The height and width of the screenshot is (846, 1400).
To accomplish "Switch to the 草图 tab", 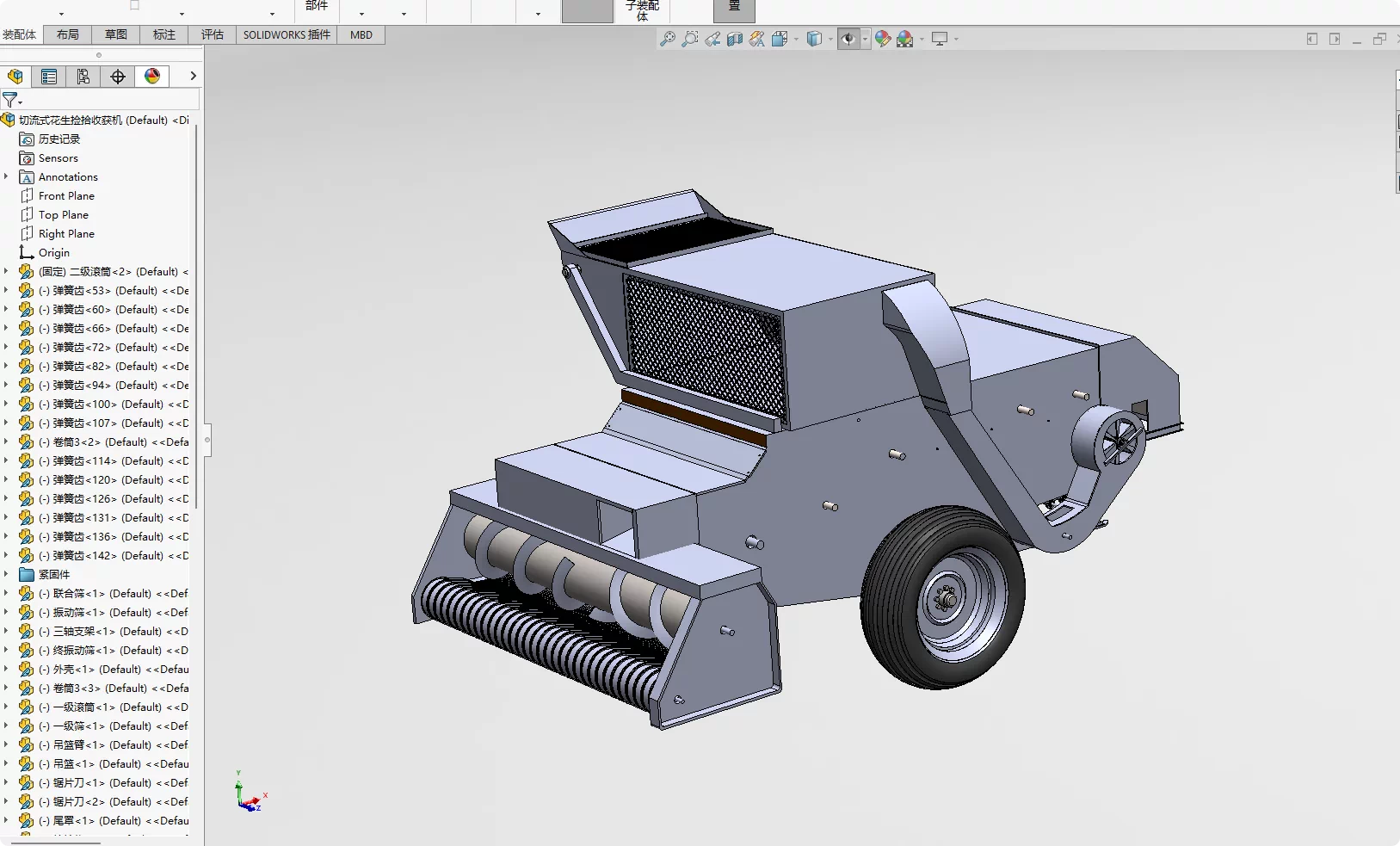I will 116,34.
